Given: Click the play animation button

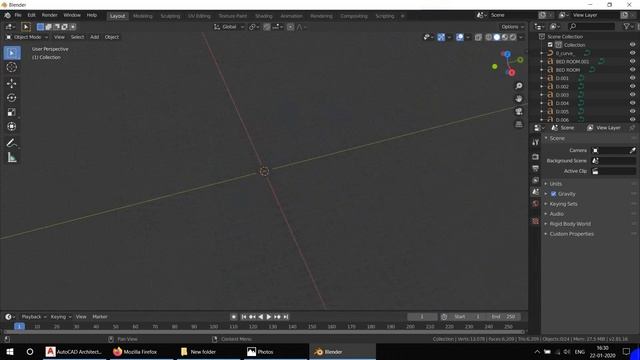Looking at the screenshot, I should click(x=269, y=317).
